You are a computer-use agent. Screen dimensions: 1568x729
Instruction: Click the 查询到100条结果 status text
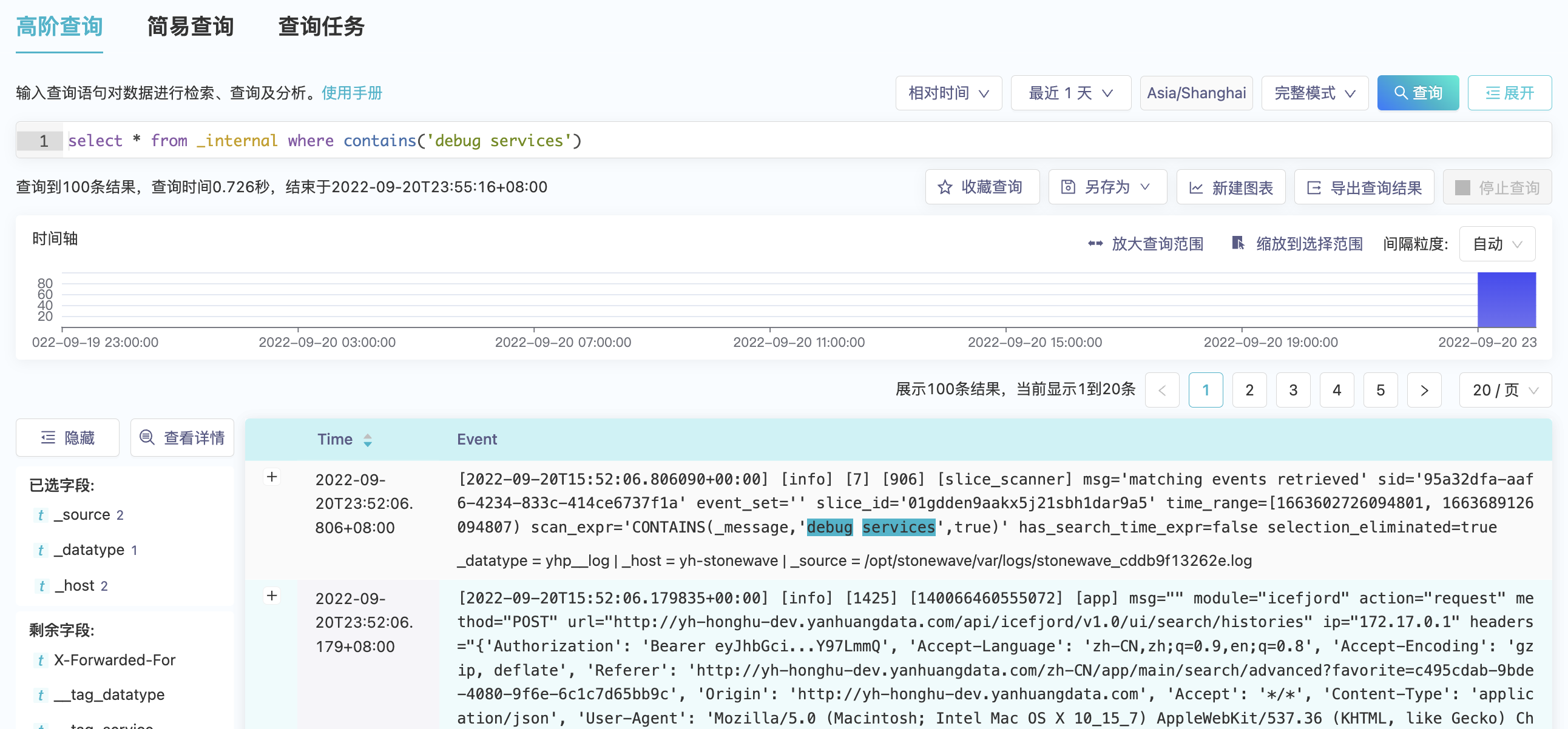[282, 187]
